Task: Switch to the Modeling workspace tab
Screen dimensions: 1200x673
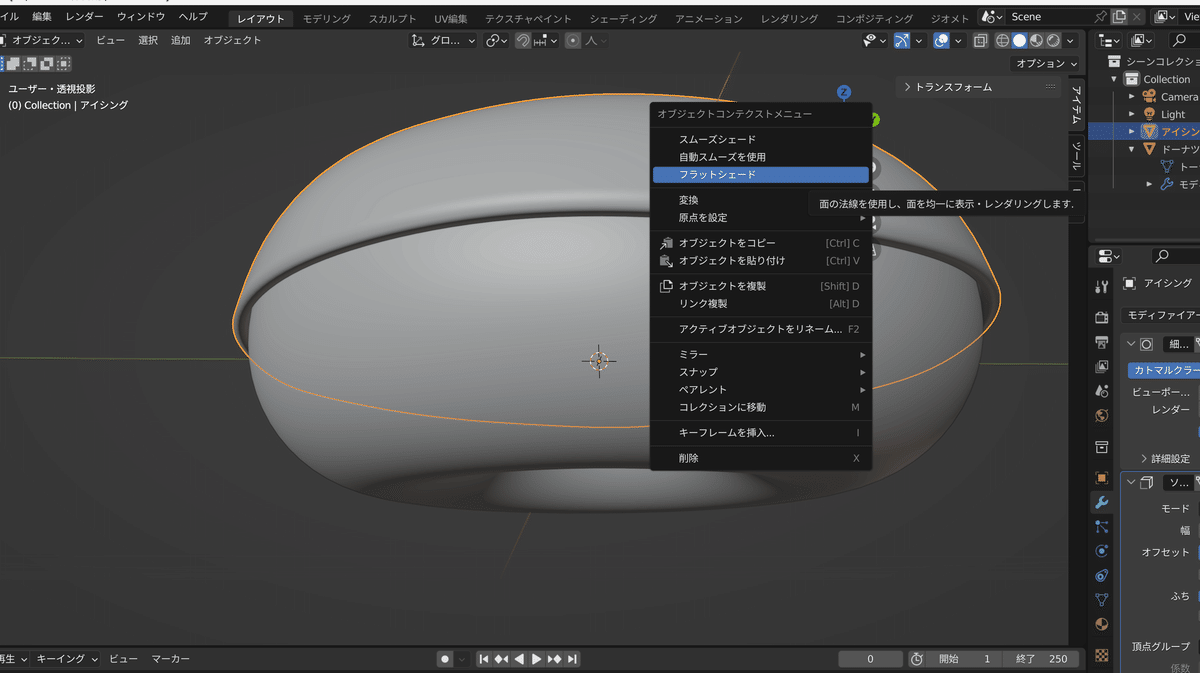Action: tap(327, 19)
